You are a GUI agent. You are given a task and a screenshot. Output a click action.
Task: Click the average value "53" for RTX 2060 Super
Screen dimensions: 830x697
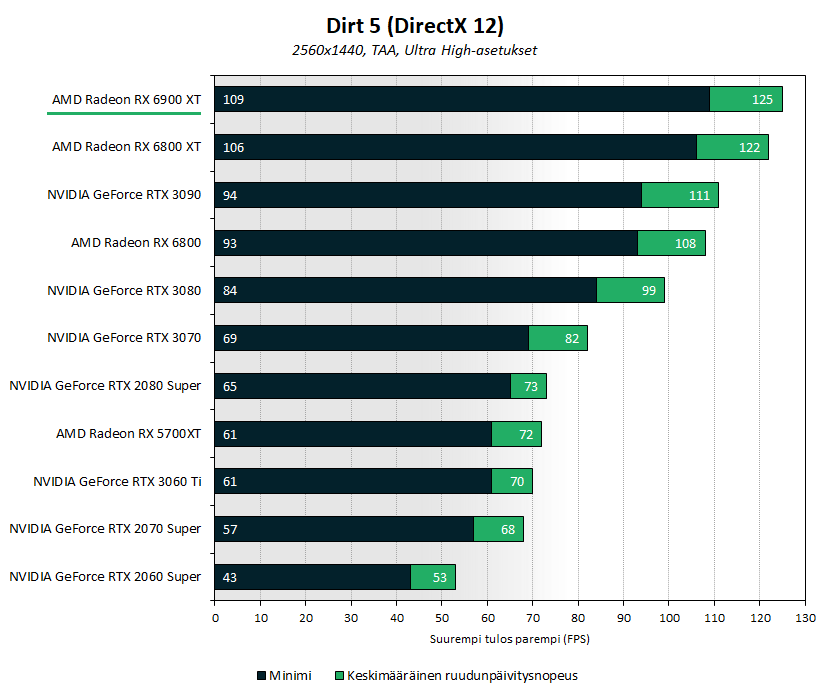(440, 577)
